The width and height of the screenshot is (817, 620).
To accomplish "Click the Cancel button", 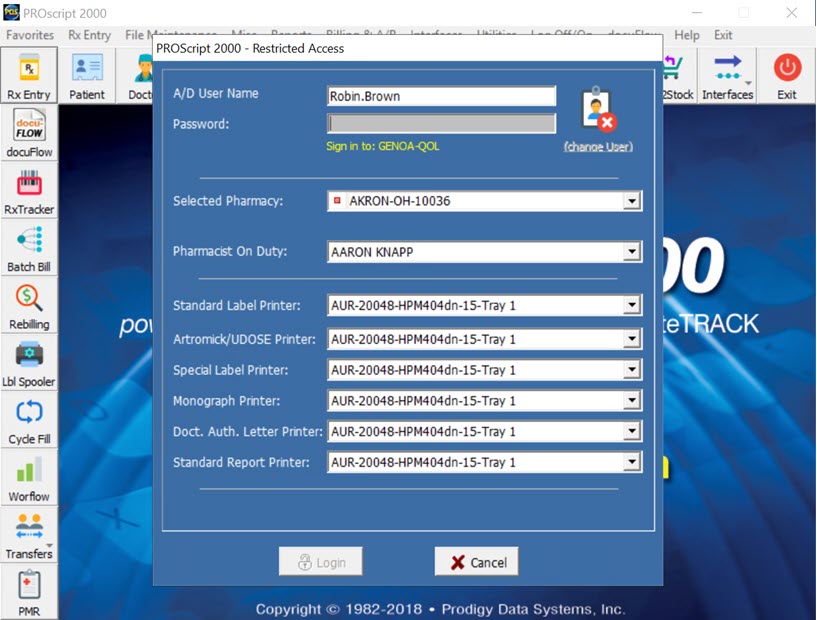I will click(x=476, y=562).
